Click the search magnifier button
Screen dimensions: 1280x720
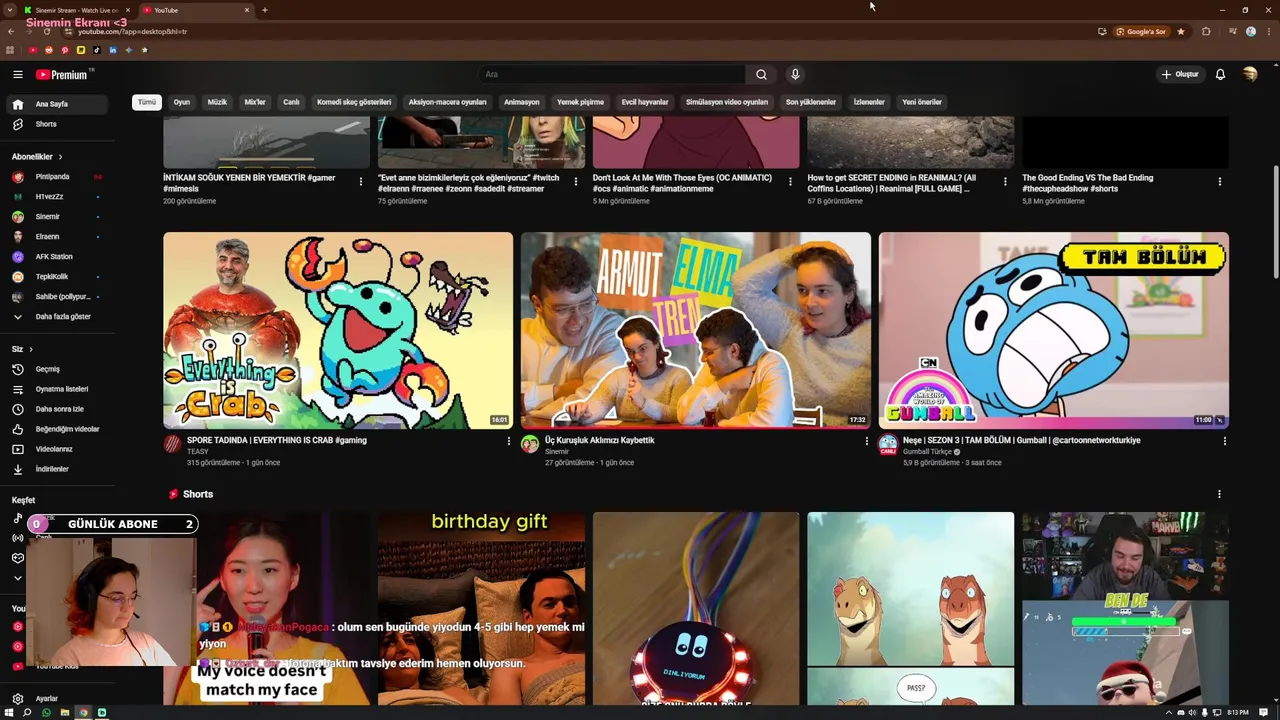tap(761, 74)
